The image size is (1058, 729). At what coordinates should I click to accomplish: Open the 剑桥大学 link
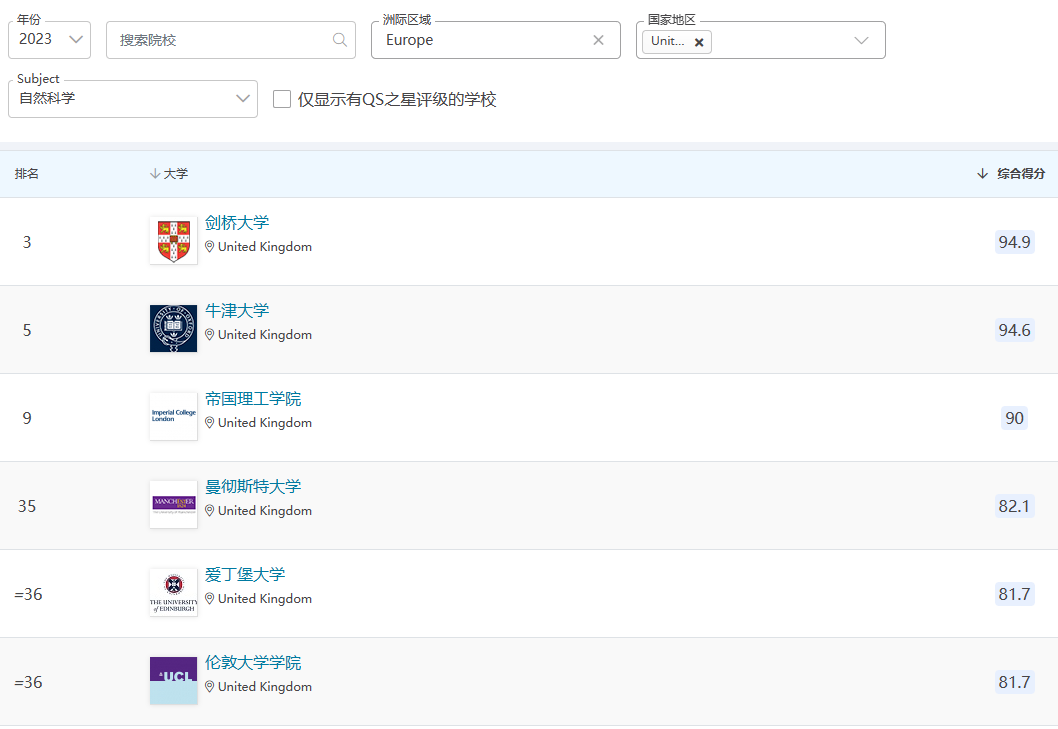pos(237,222)
